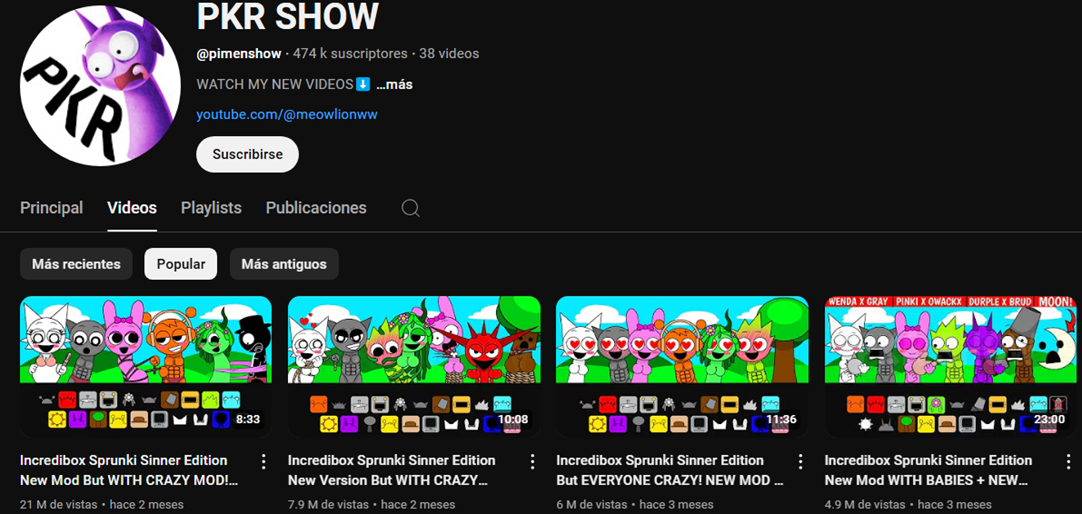Select the Más recientes filter chip

tap(76, 264)
